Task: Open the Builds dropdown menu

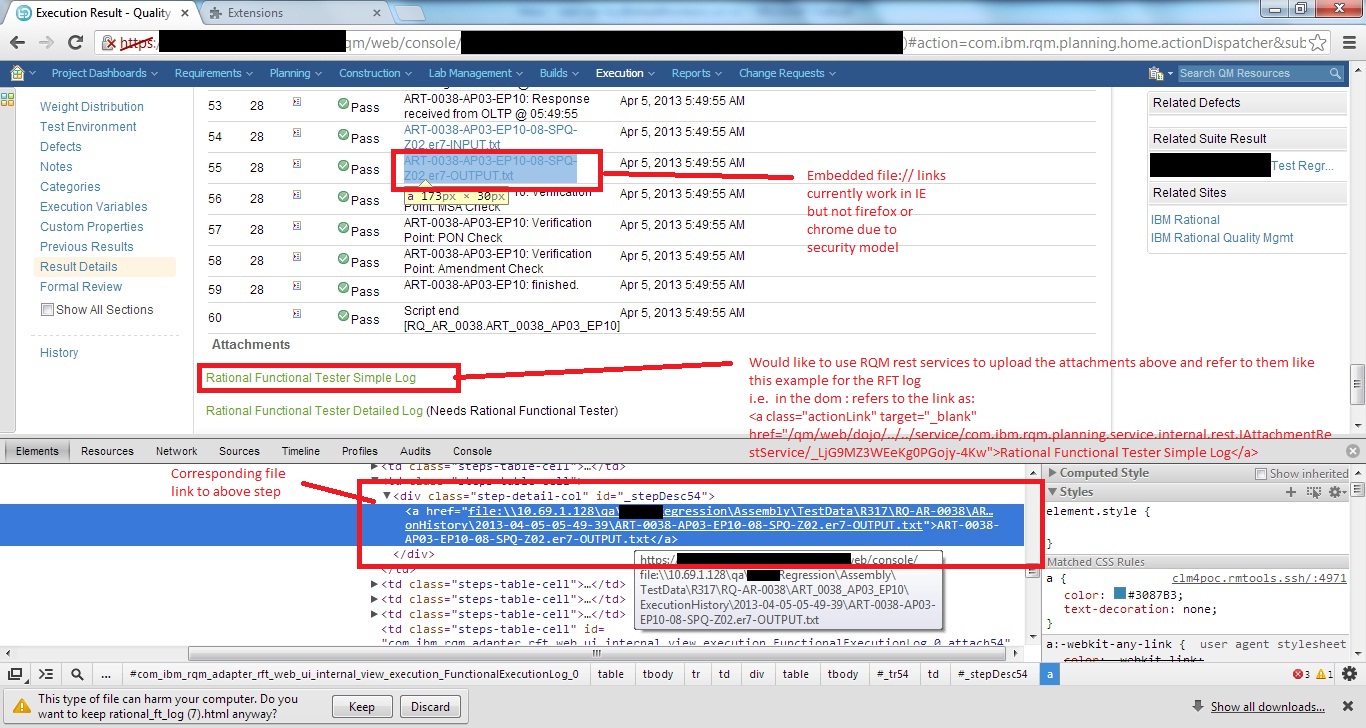Action: click(559, 73)
